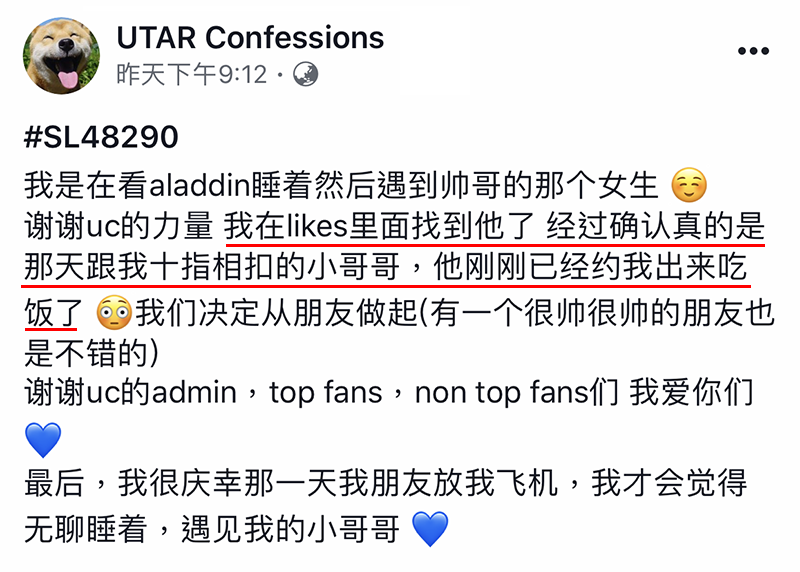Click the word admin in the post
800x572 pixels.
click(194, 393)
